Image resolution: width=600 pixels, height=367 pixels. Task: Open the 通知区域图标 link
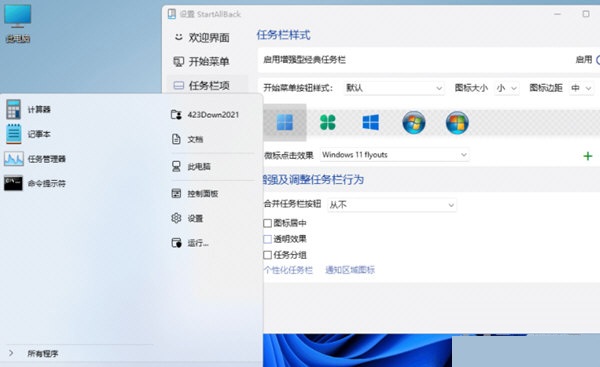click(350, 270)
